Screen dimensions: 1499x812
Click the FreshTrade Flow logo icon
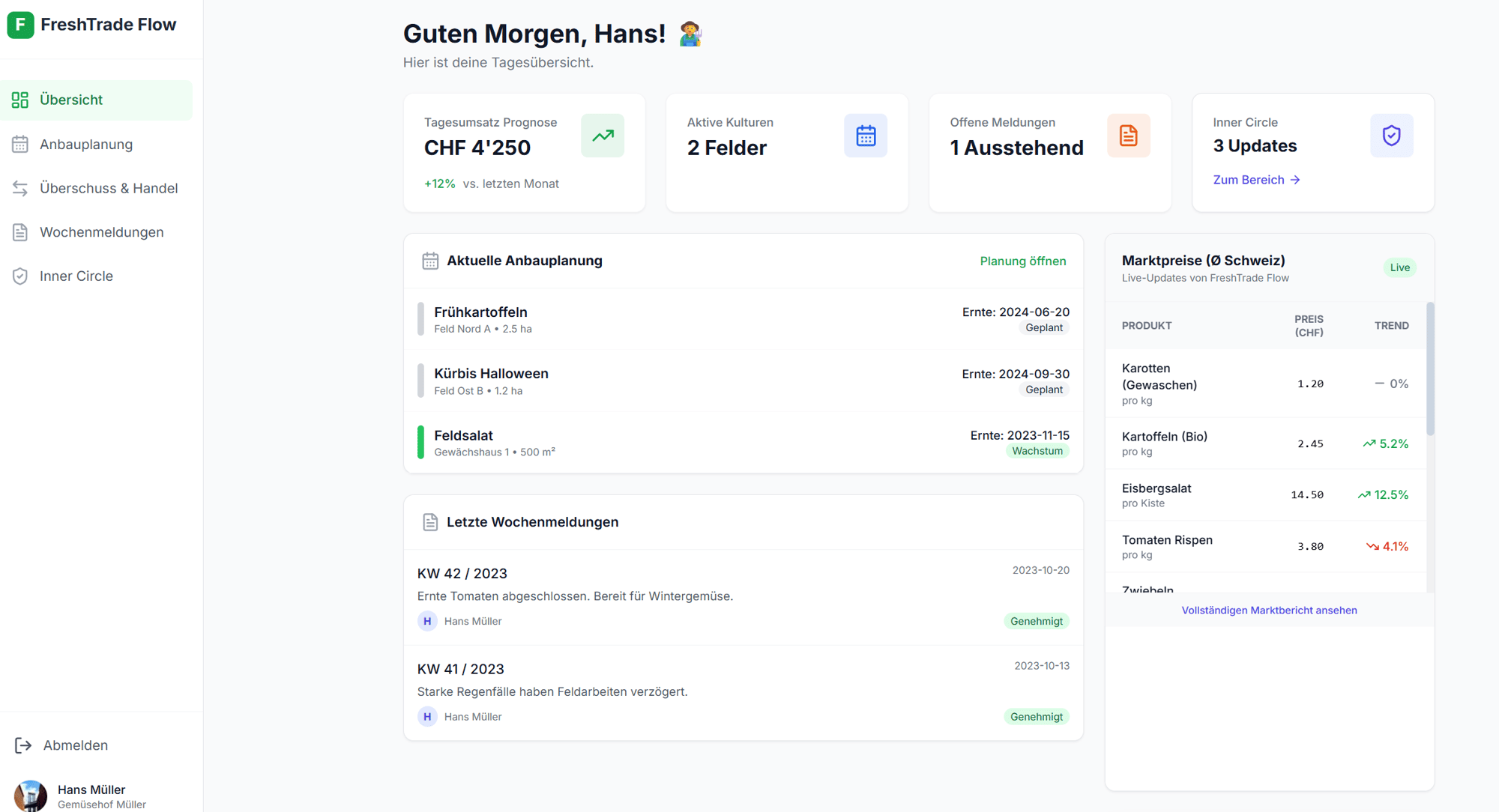tap(20, 25)
